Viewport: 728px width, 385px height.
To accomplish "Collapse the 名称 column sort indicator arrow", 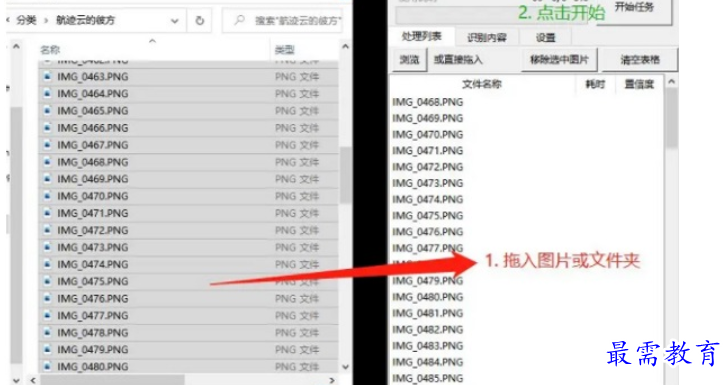I will (x=152, y=41).
